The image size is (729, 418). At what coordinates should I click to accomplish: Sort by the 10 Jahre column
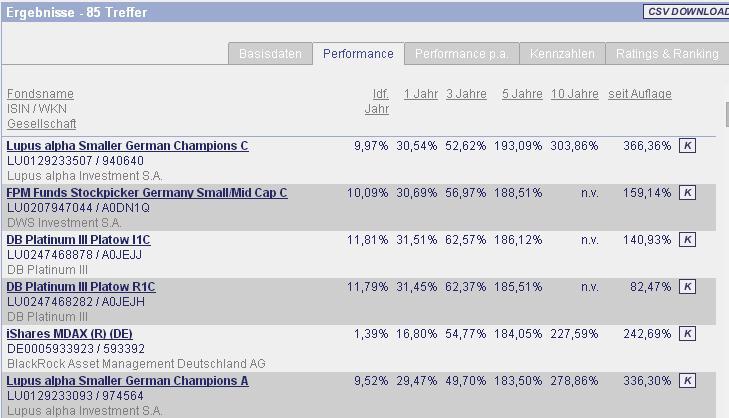575,94
